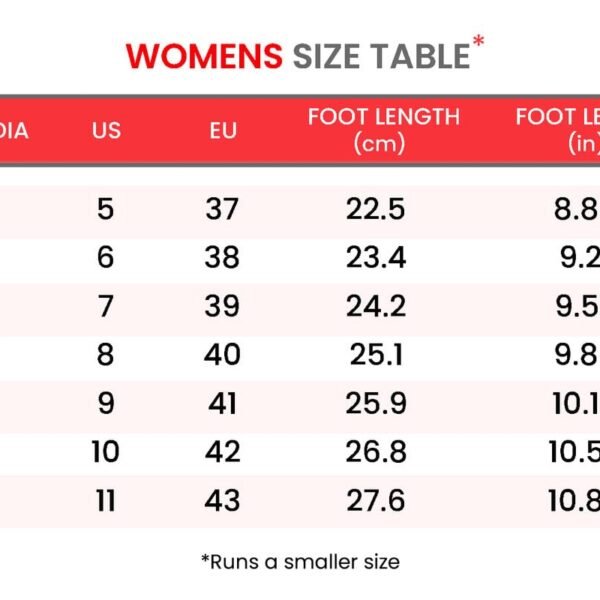Click the red asterisk beside the title
The width and height of the screenshot is (600, 600).
[479, 42]
